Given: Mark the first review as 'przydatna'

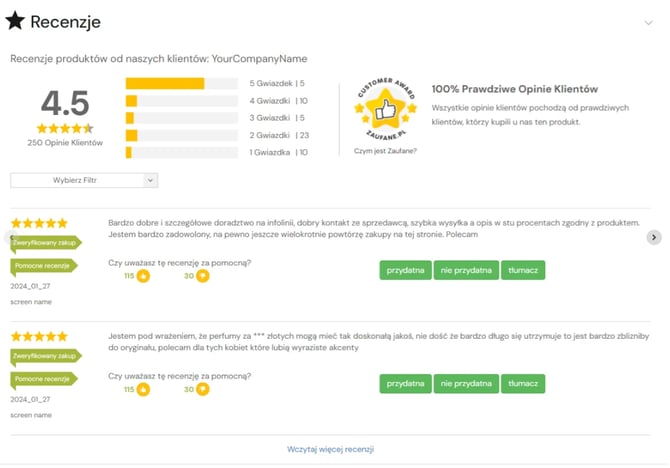Looking at the screenshot, I should coord(405,270).
